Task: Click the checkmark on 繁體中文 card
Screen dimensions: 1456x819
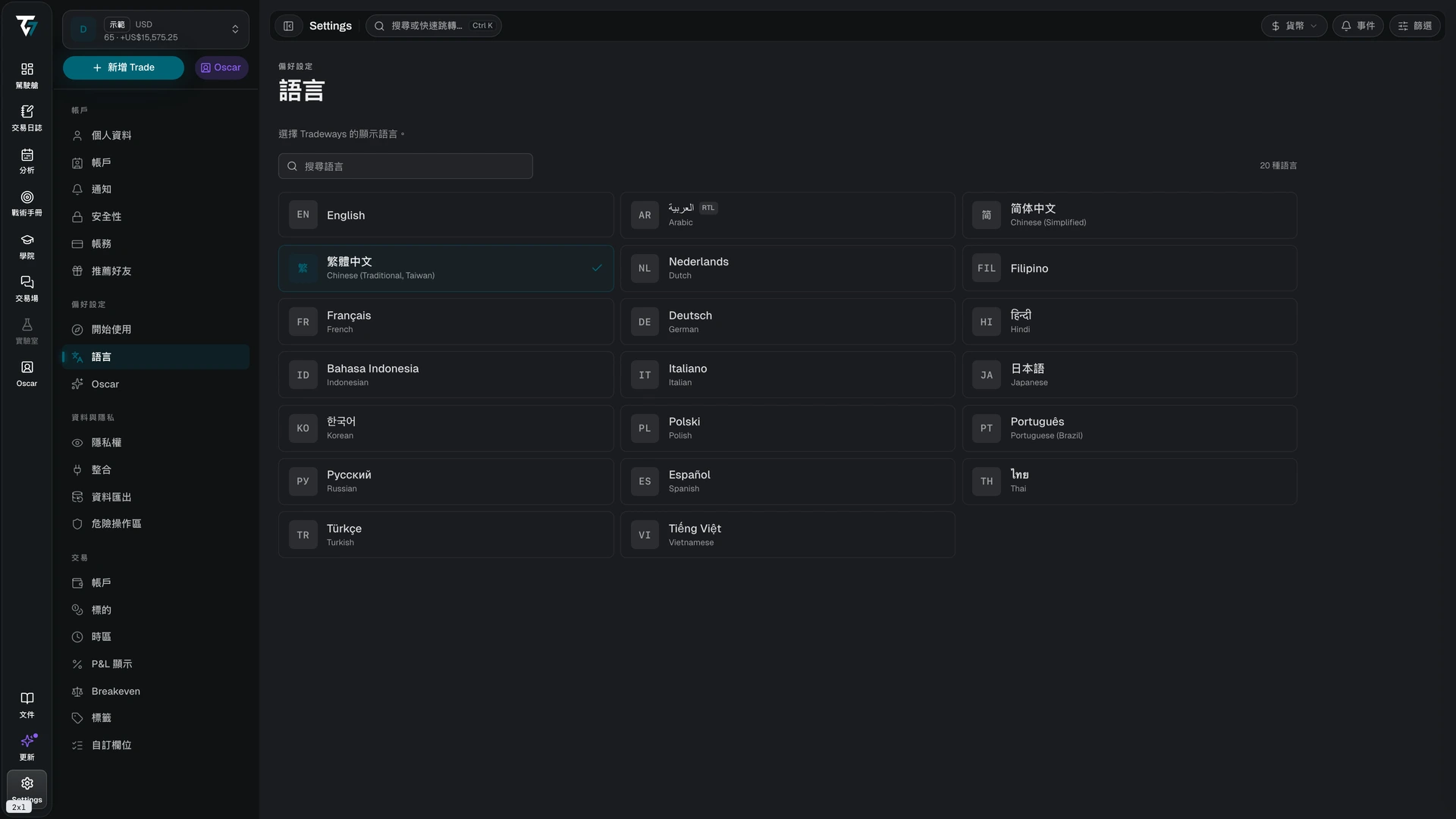Action: click(597, 268)
